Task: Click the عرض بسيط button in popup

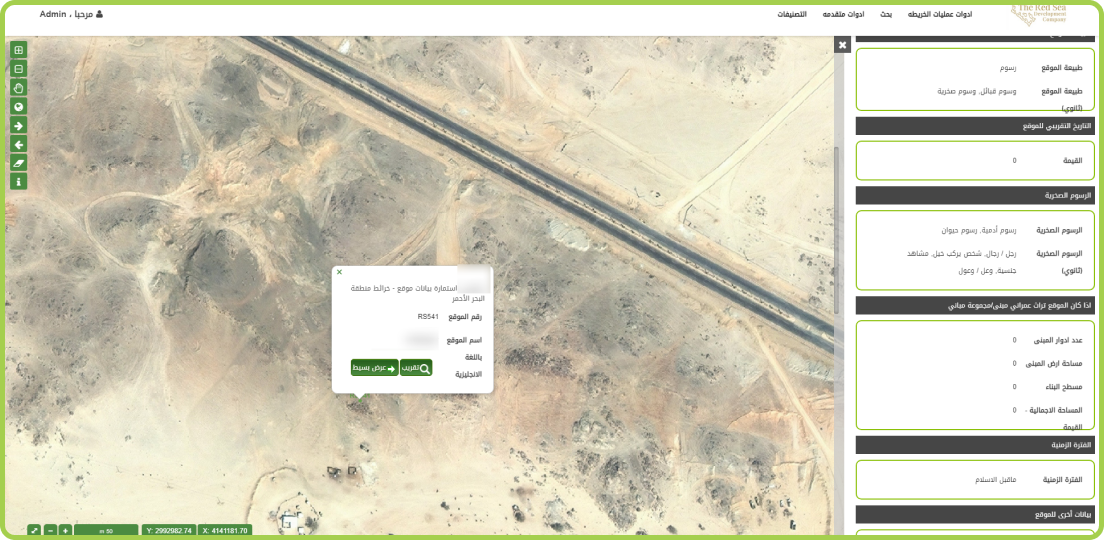Action: [x=374, y=368]
